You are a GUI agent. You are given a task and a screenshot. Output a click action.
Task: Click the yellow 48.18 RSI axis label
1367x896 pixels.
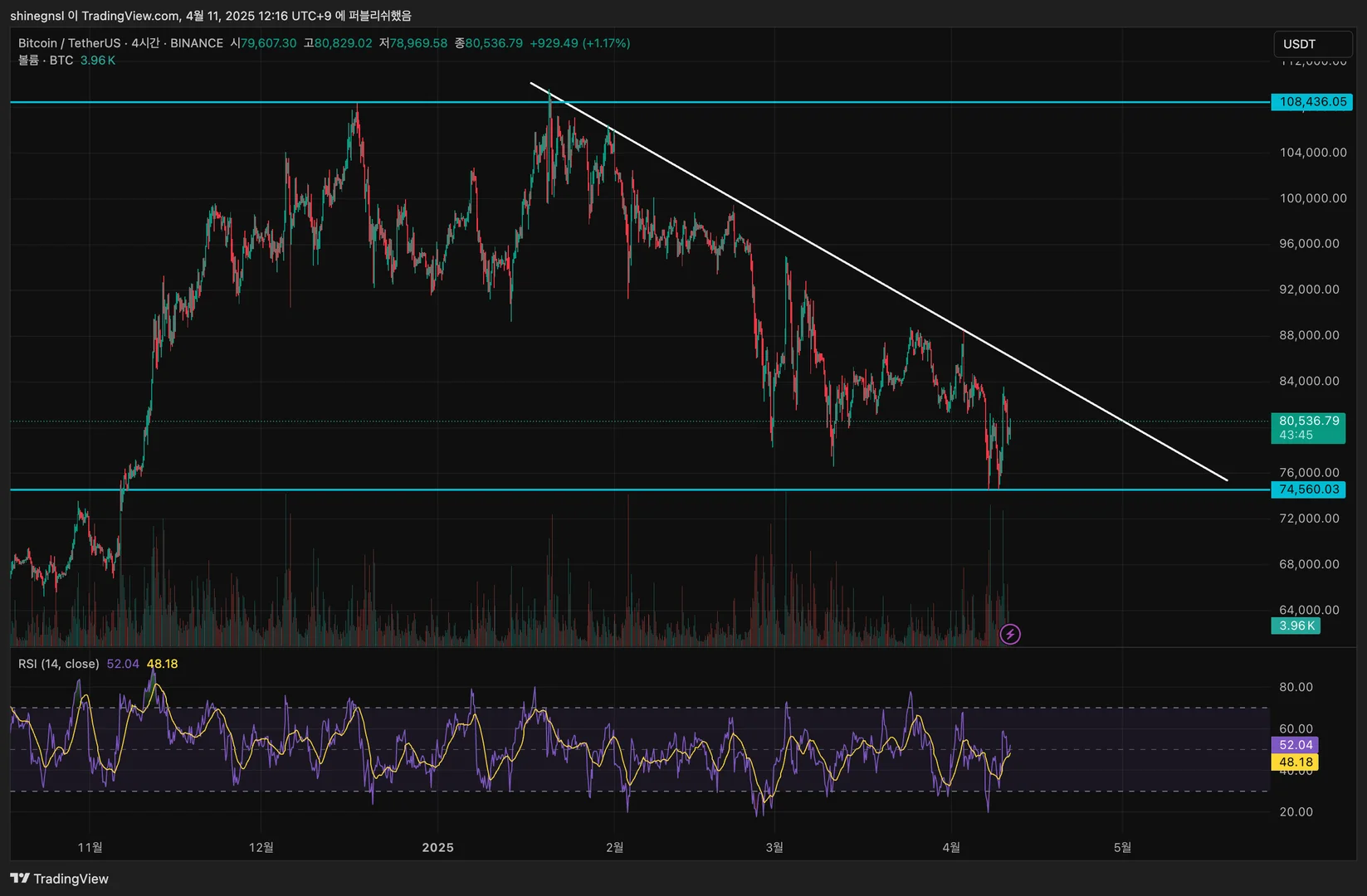click(x=1295, y=762)
